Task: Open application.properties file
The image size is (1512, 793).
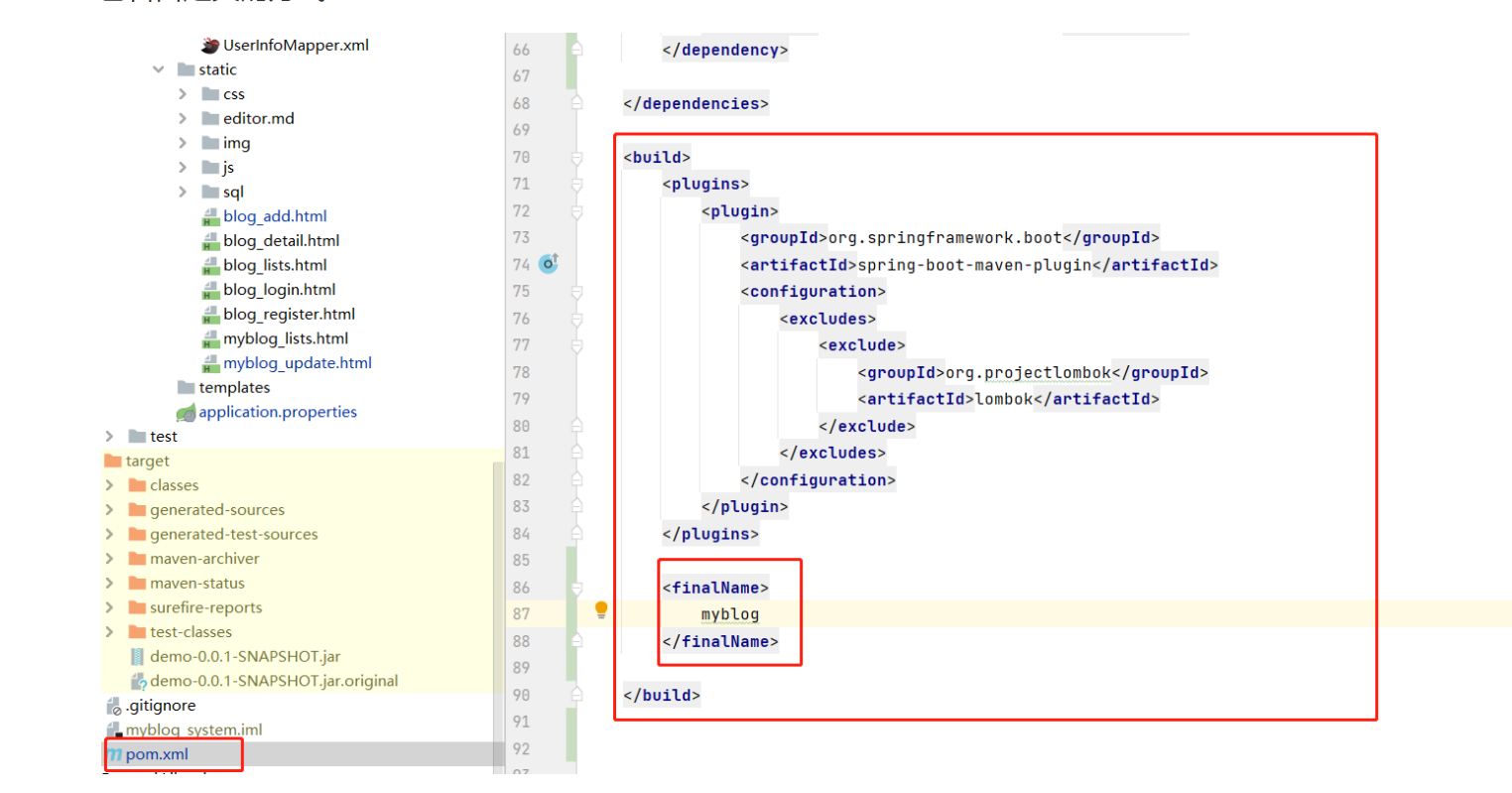Action: 278,412
